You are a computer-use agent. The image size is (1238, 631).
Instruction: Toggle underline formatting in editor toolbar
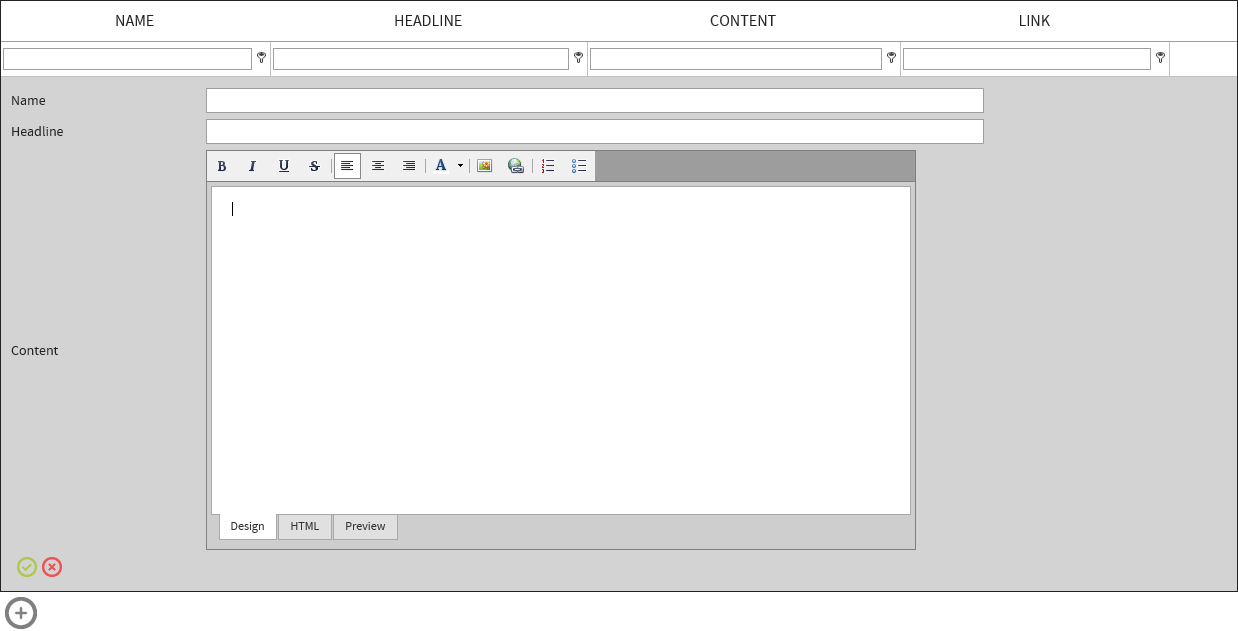coord(284,166)
